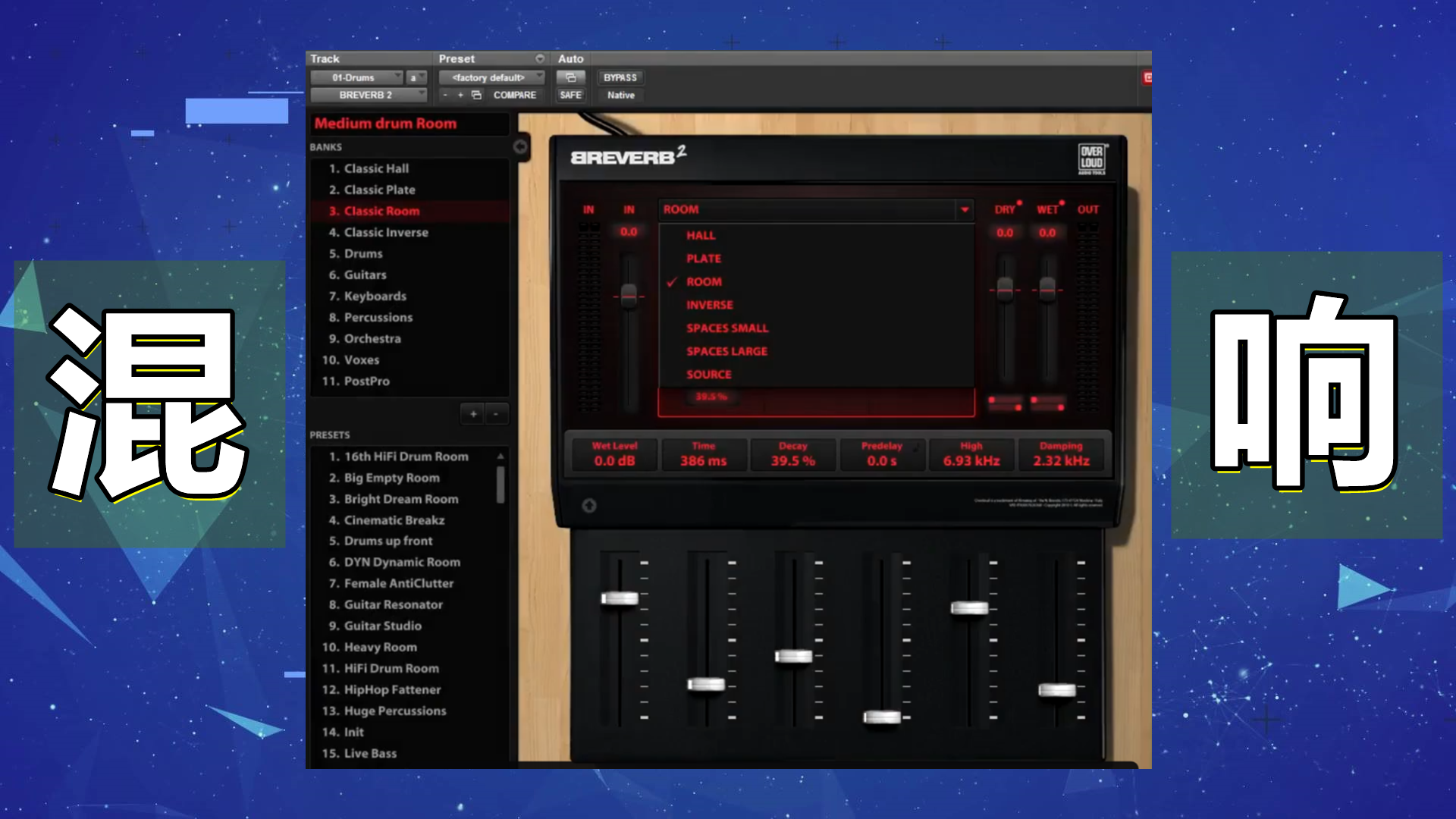Click the red target icon at window edge
Screen dimensions: 1456x819
click(x=1147, y=77)
